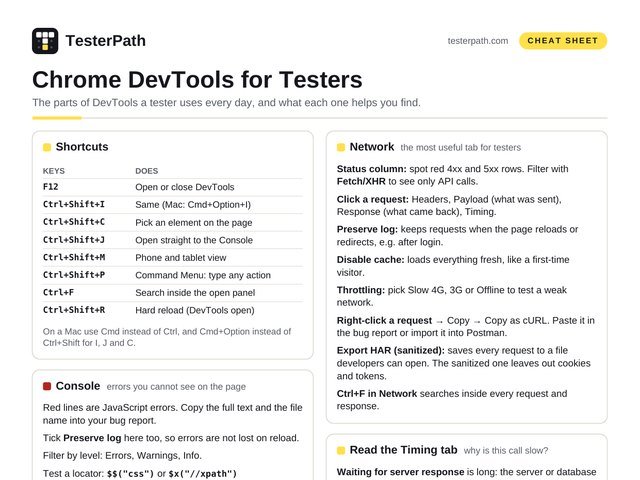640x480 pixels.
Task: Click Filter by level: Errors, Warnings line
Action: tap(122, 456)
